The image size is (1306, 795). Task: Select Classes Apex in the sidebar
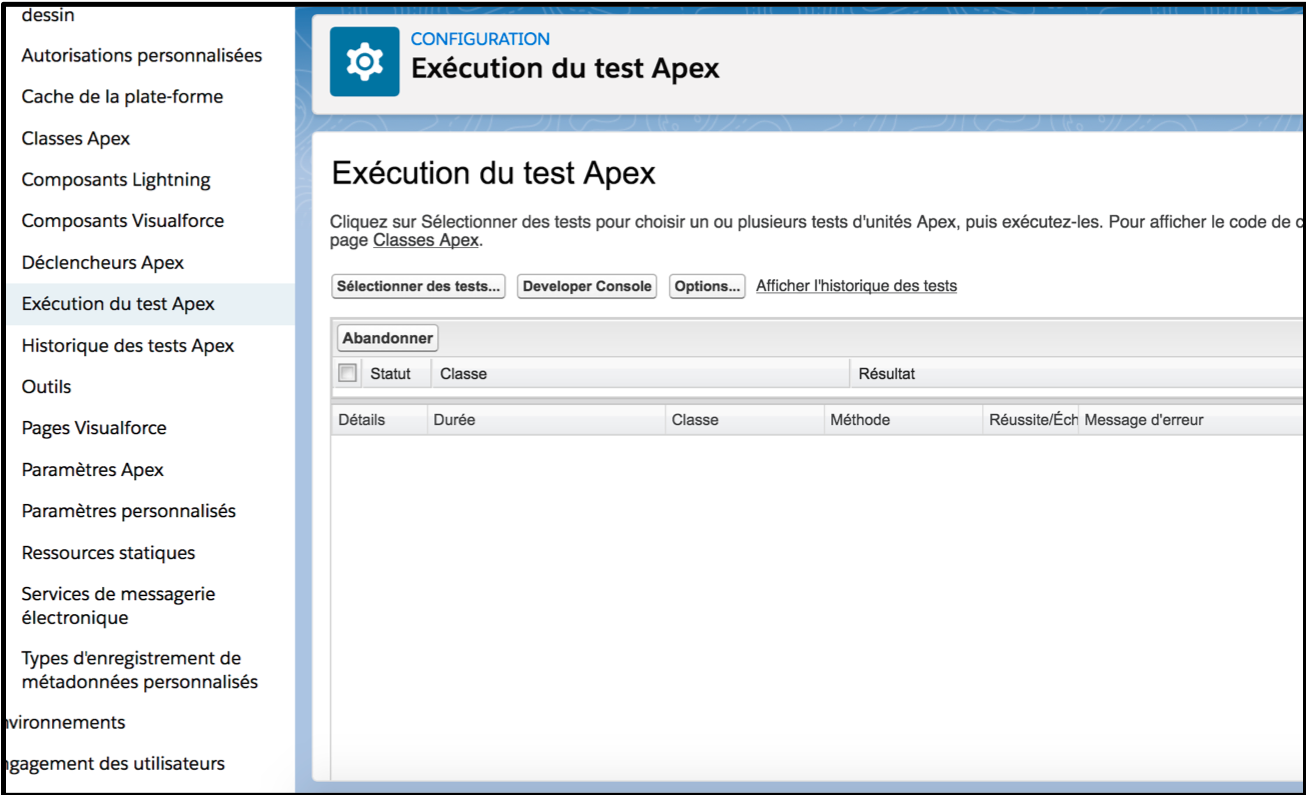tap(76, 139)
